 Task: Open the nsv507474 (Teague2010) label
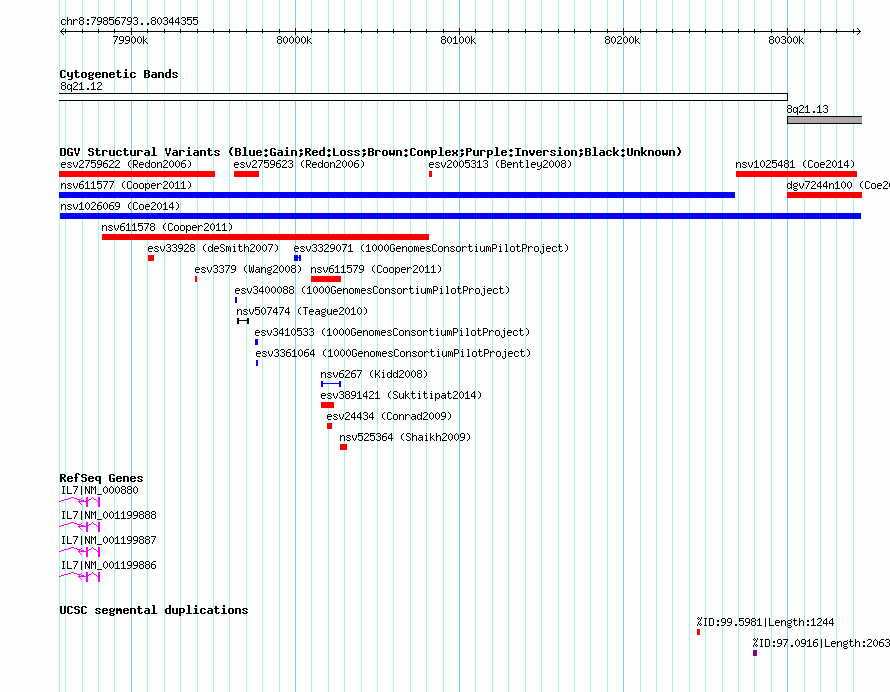tap(302, 311)
